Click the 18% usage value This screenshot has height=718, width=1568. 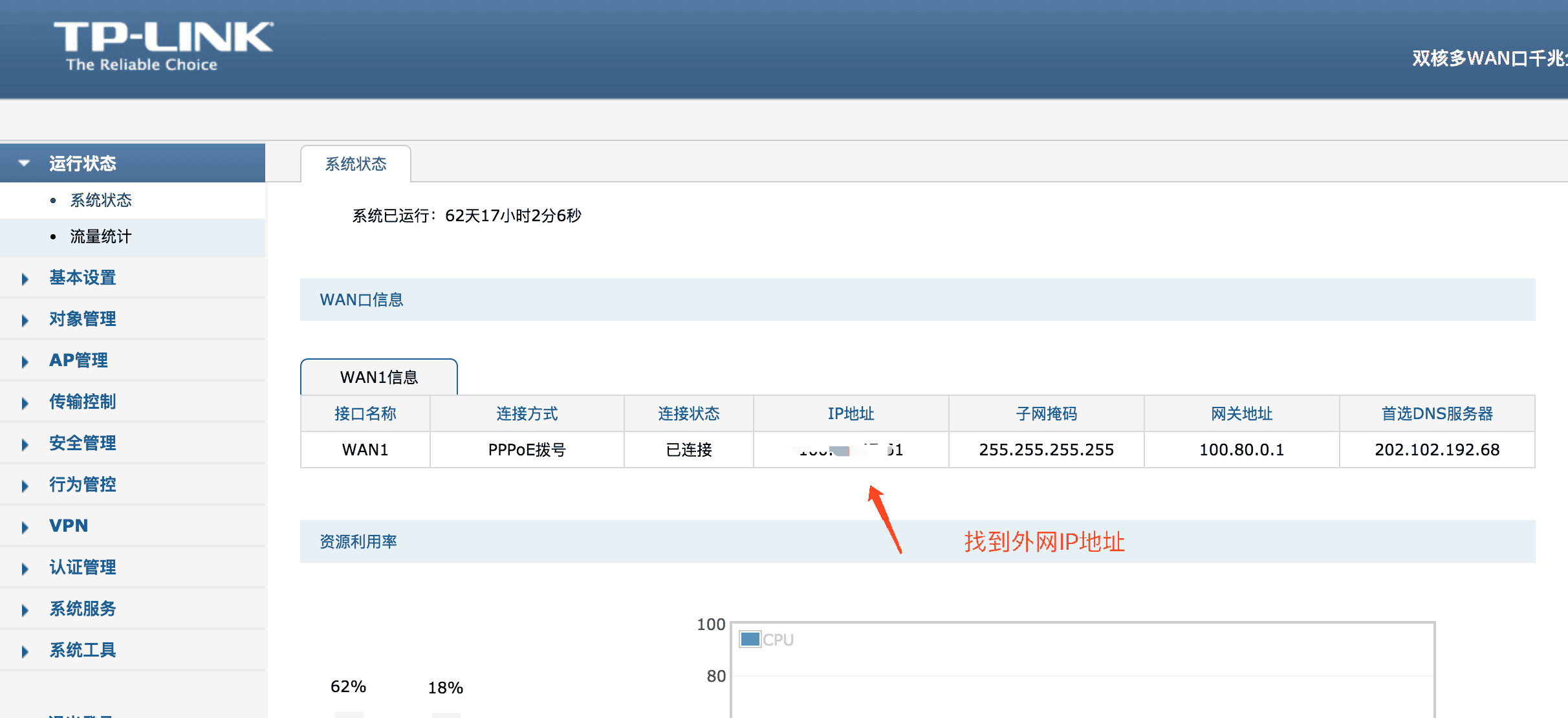(446, 688)
